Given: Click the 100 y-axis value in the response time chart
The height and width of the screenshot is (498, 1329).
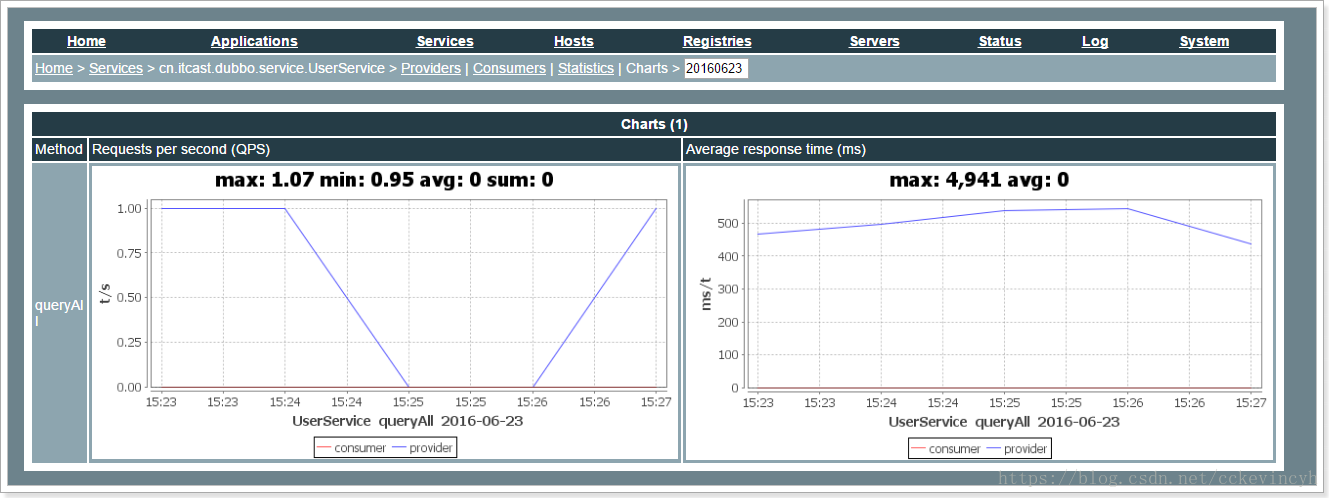Looking at the screenshot, I should [x=727, y=355].
